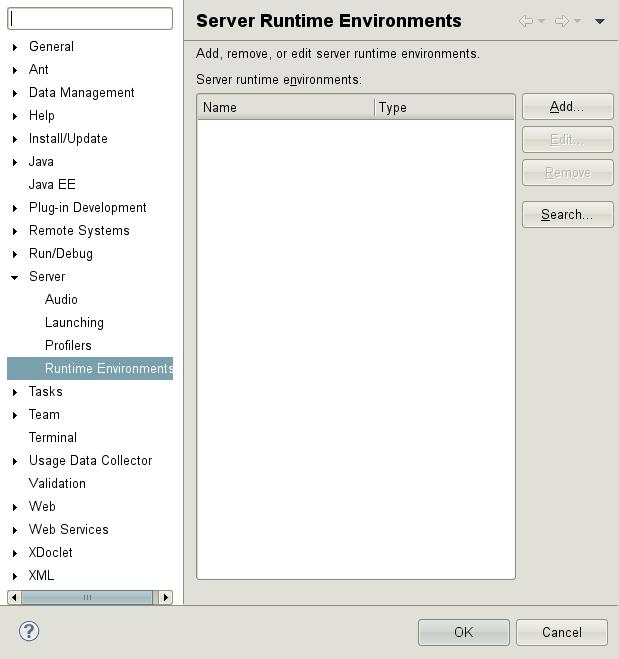Viewport: 619px width, 659px height.
Task: Expand the Java preferences node
Action: click(15, 162)
